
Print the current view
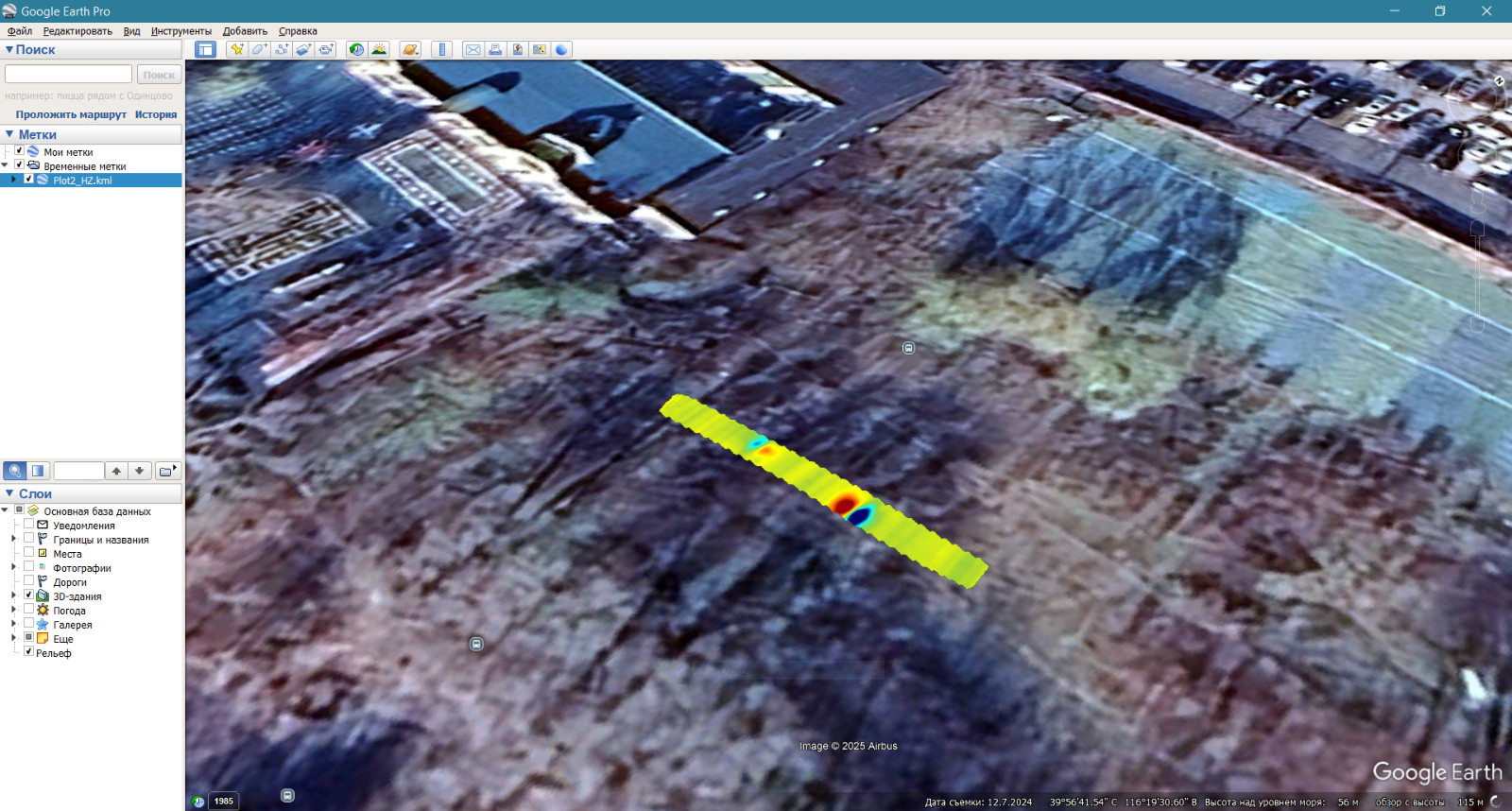coord(495,49)
